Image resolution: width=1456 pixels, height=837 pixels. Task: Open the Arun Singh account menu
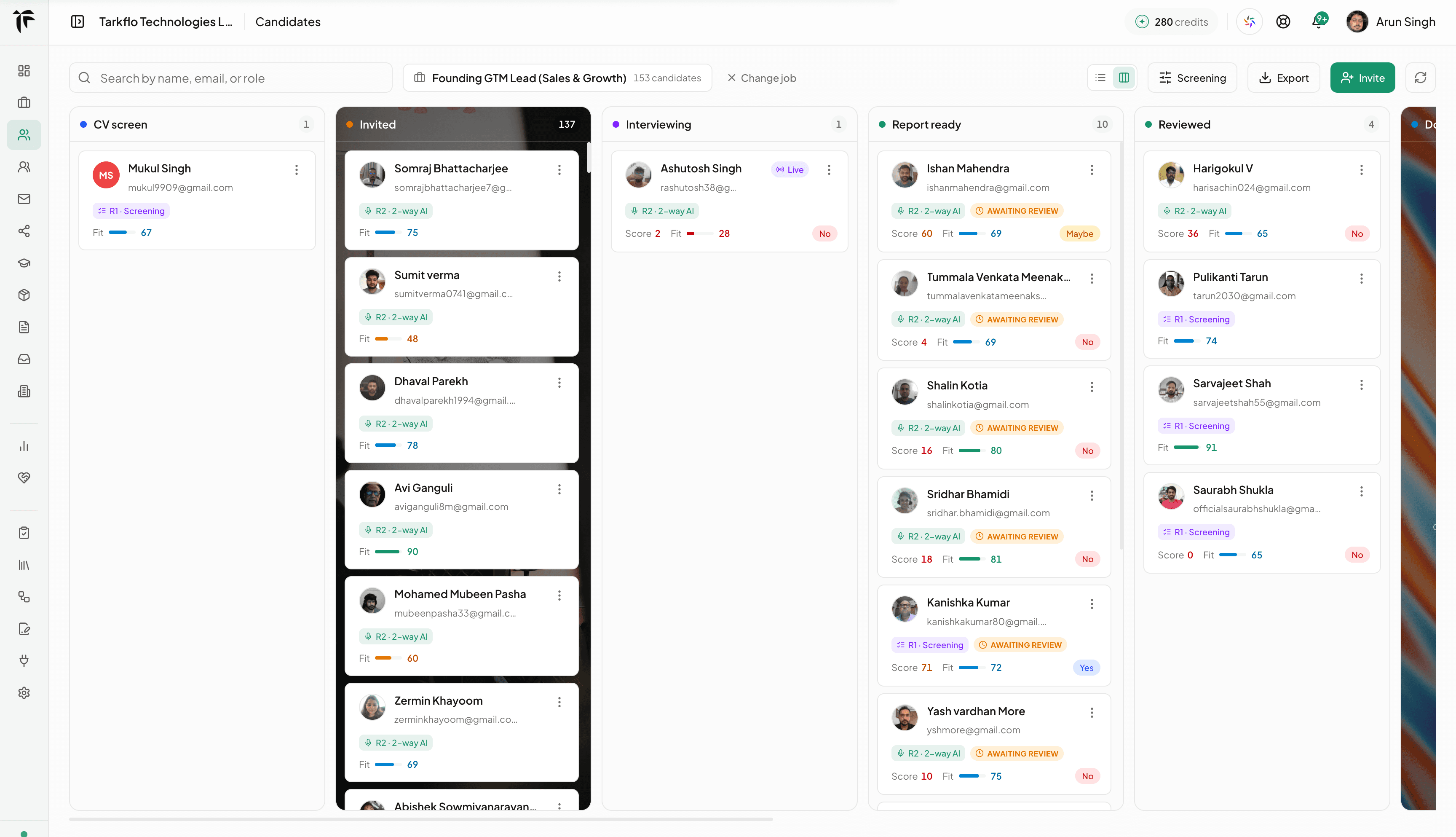pyautogui.click(x=1391, y=22)
